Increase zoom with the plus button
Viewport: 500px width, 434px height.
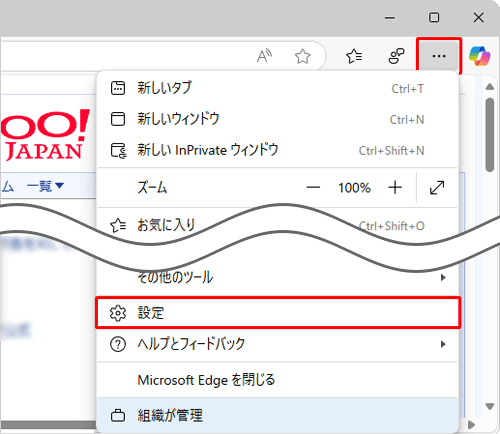tap(395, 188)
